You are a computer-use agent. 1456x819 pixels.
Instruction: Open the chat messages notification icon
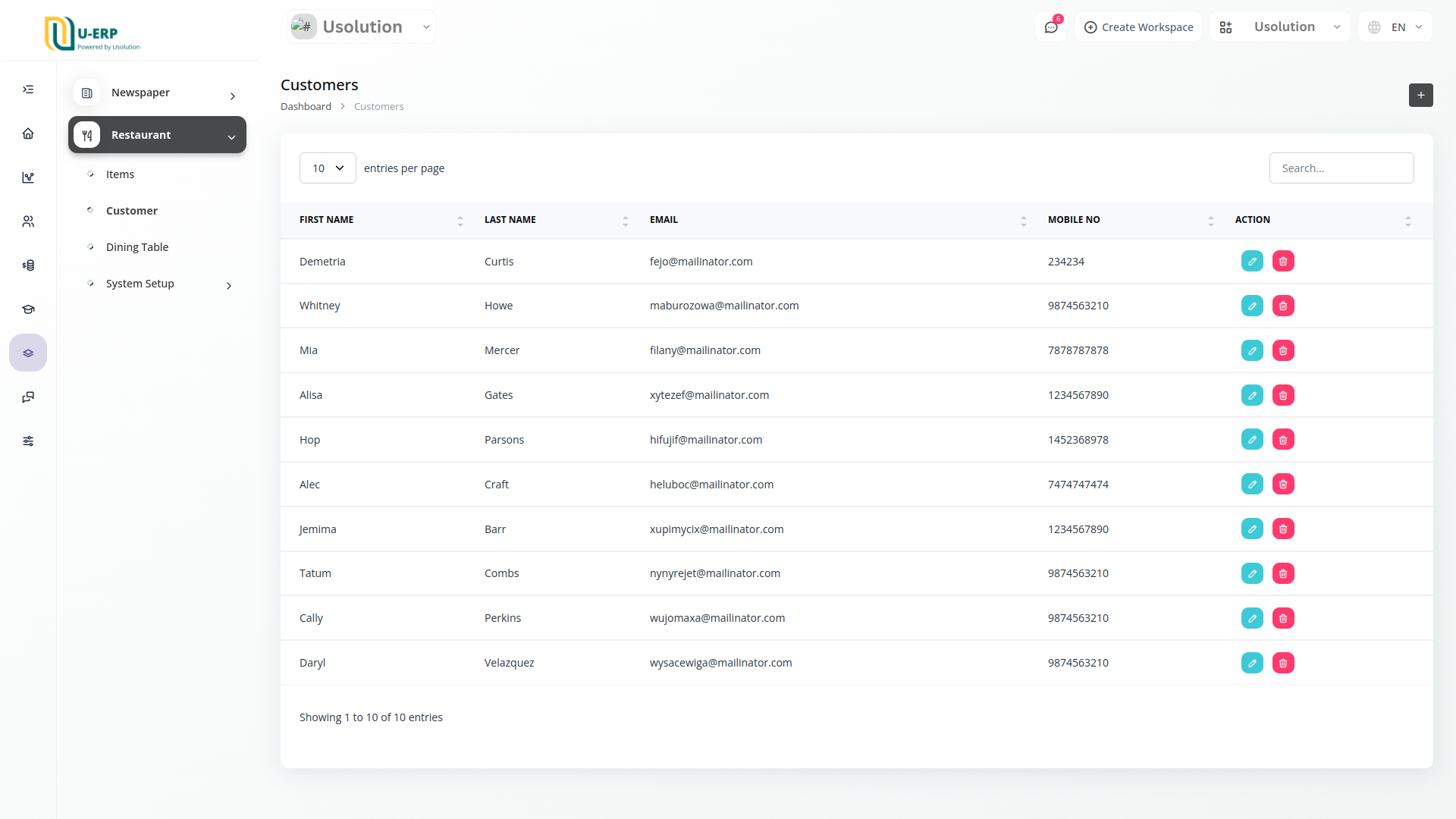(1051, 27)
